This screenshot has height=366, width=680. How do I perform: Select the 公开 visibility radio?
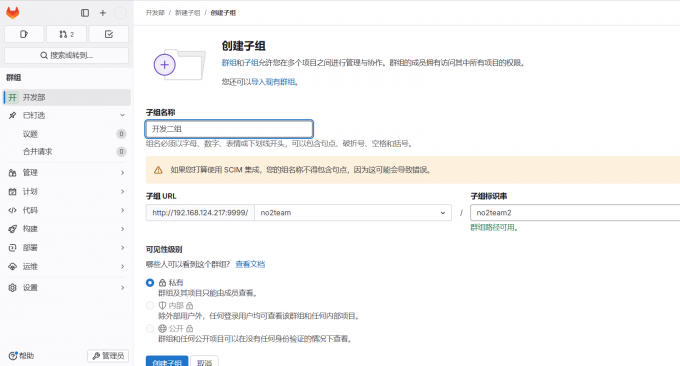[x=150, y=329]
